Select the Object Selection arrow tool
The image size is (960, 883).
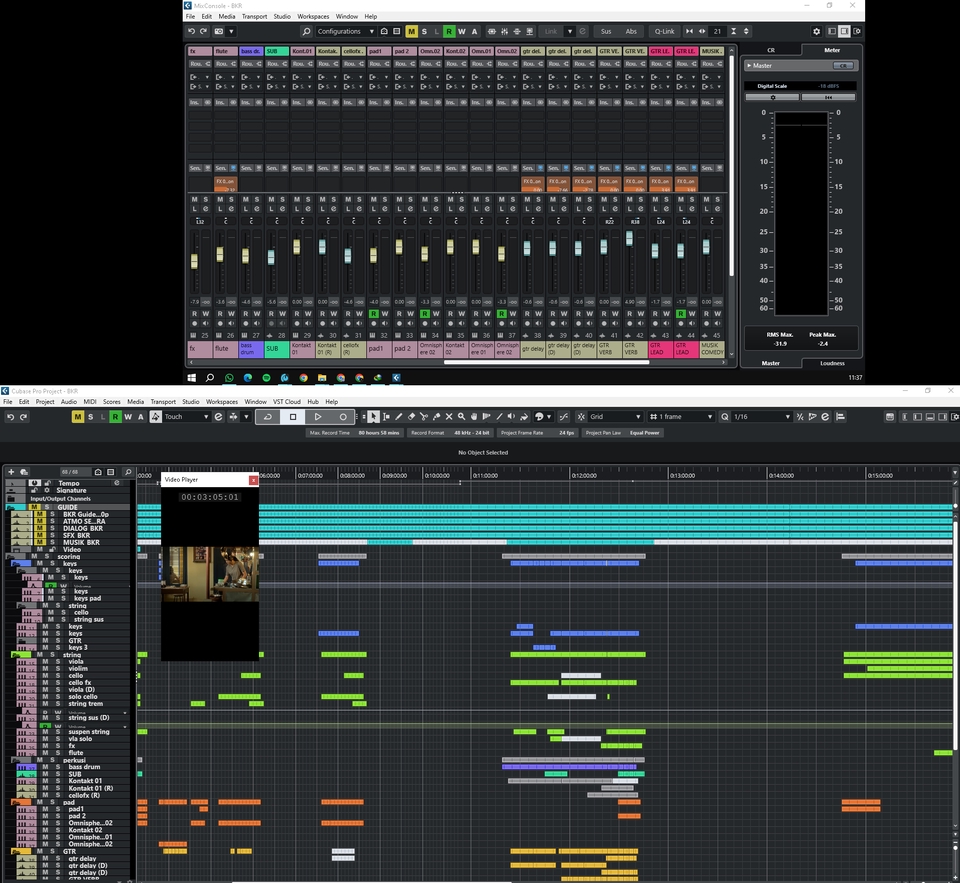pos(373,417)
